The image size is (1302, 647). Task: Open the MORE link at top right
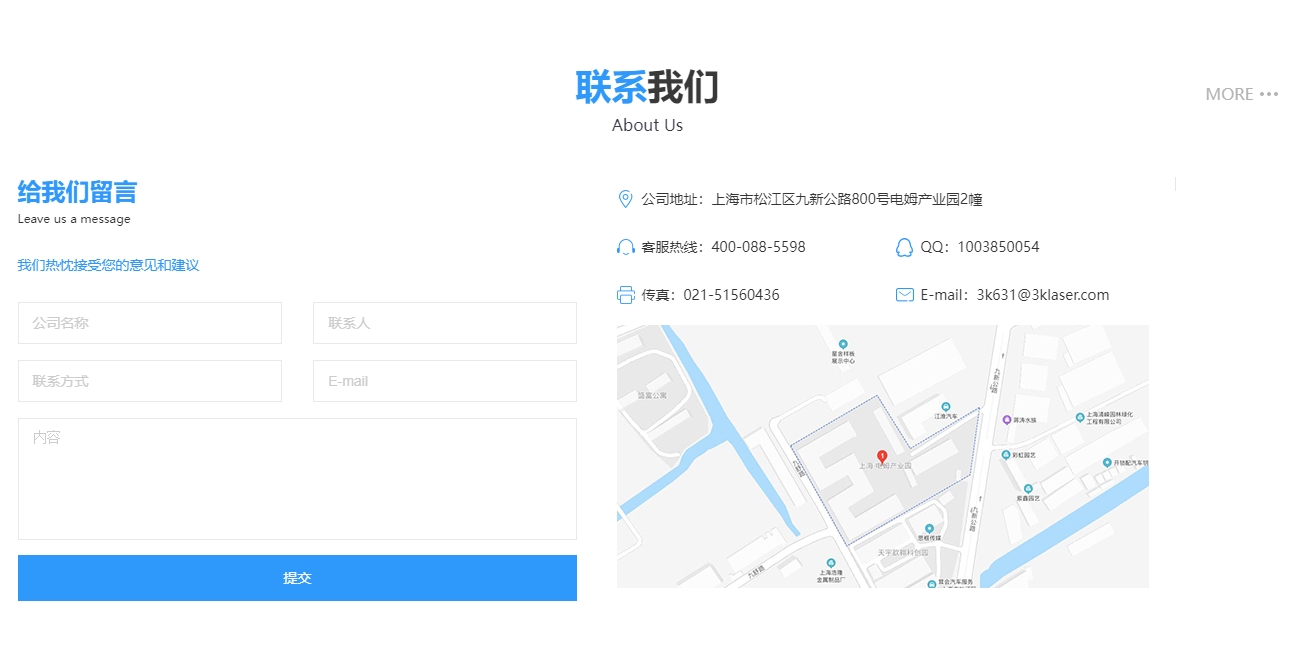1241,94
